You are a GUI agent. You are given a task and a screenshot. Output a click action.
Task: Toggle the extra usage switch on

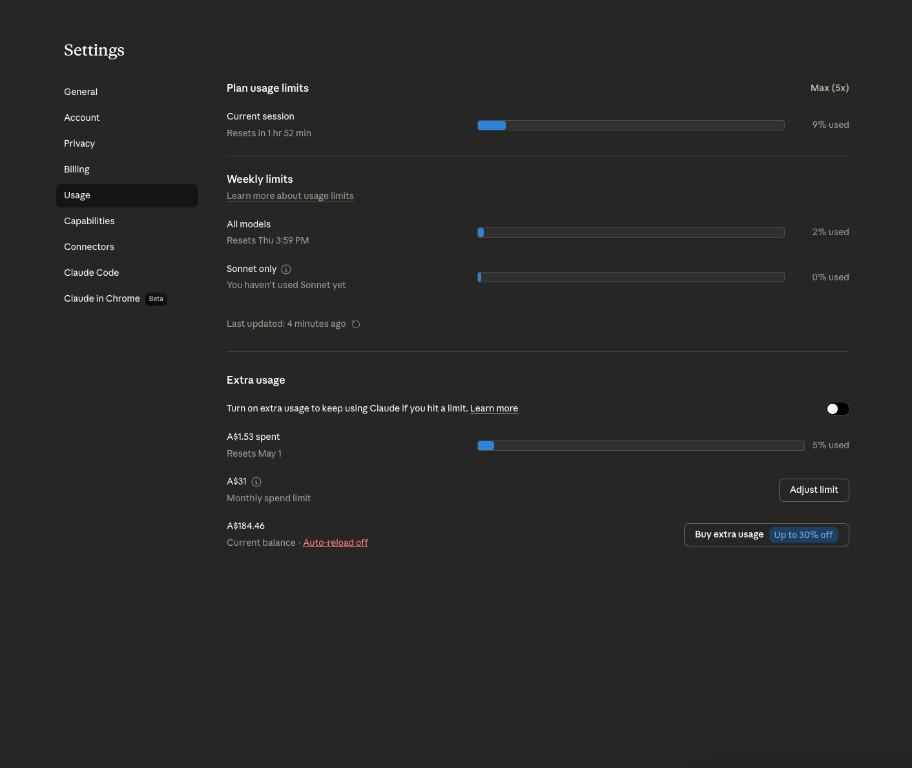tap(837, 408)
